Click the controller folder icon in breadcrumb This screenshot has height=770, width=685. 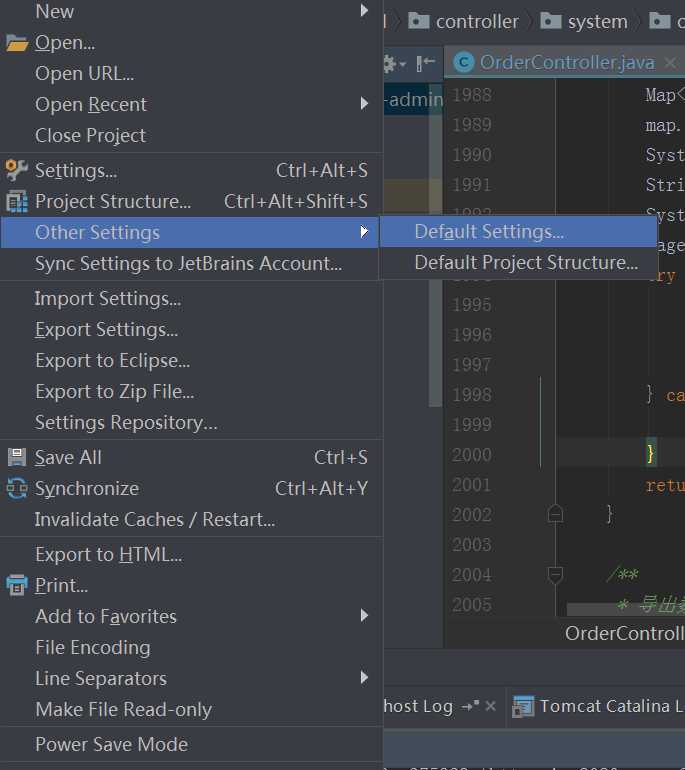(x=418, y=21)
